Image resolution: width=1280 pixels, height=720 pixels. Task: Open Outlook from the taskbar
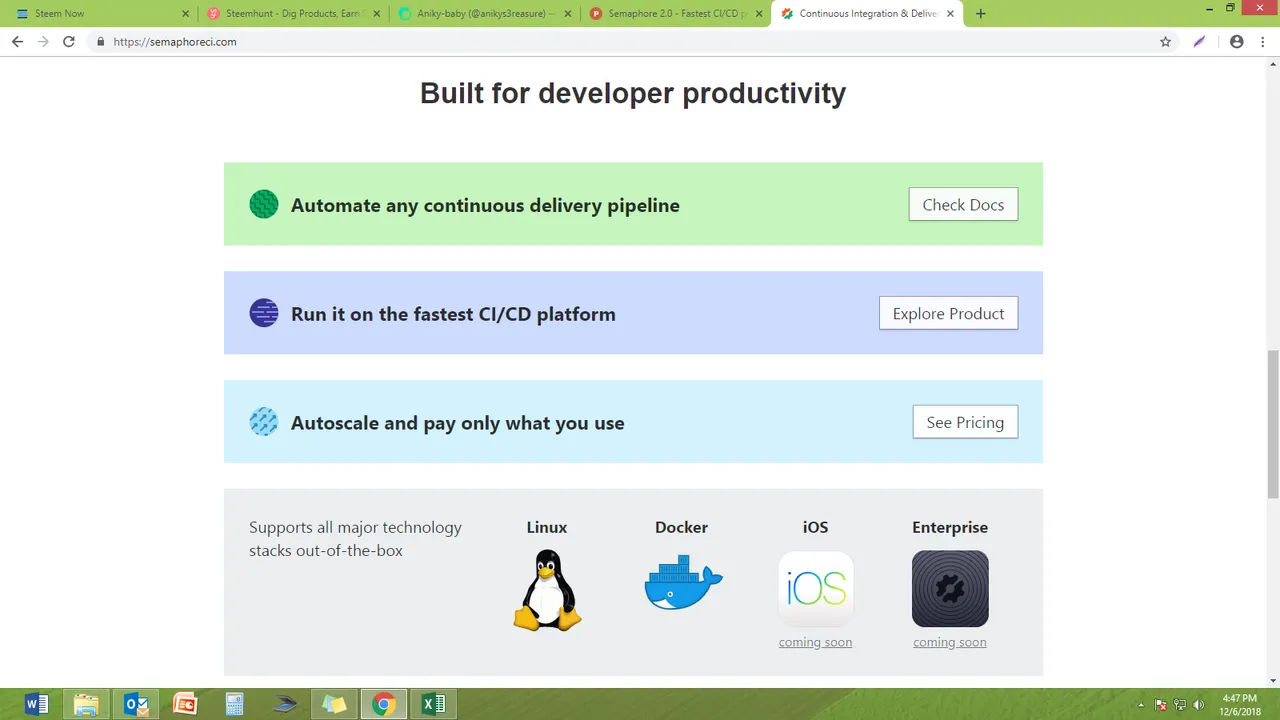tap(136, 704)
